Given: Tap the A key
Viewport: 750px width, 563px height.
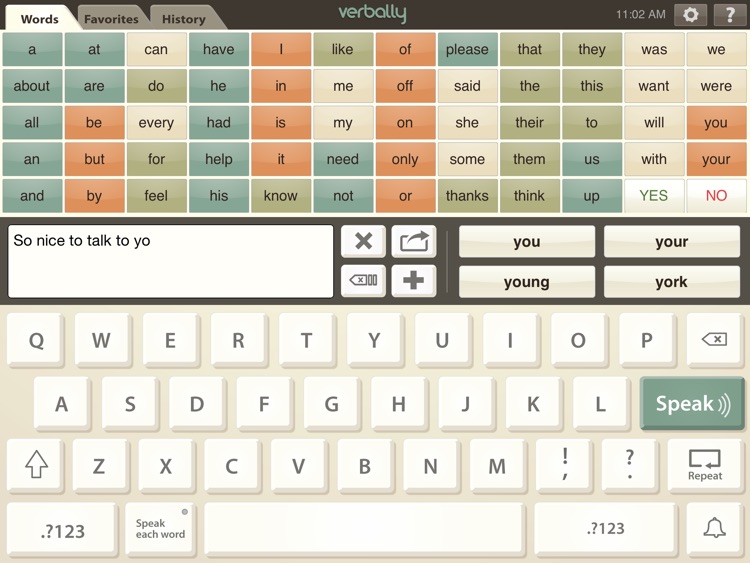Looking at the screenshot, I should [61, 404].
